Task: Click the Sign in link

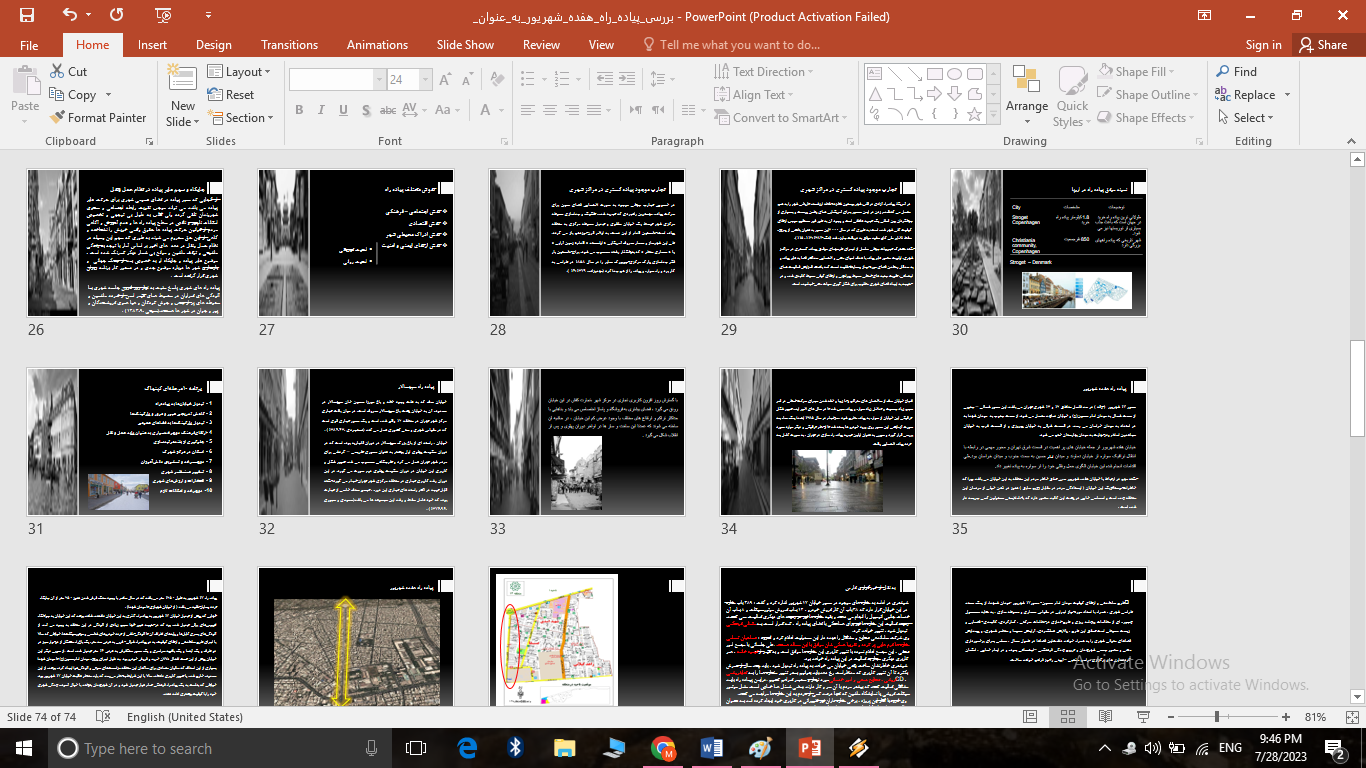Action: pyautogui.click(x=1263, y=45)
